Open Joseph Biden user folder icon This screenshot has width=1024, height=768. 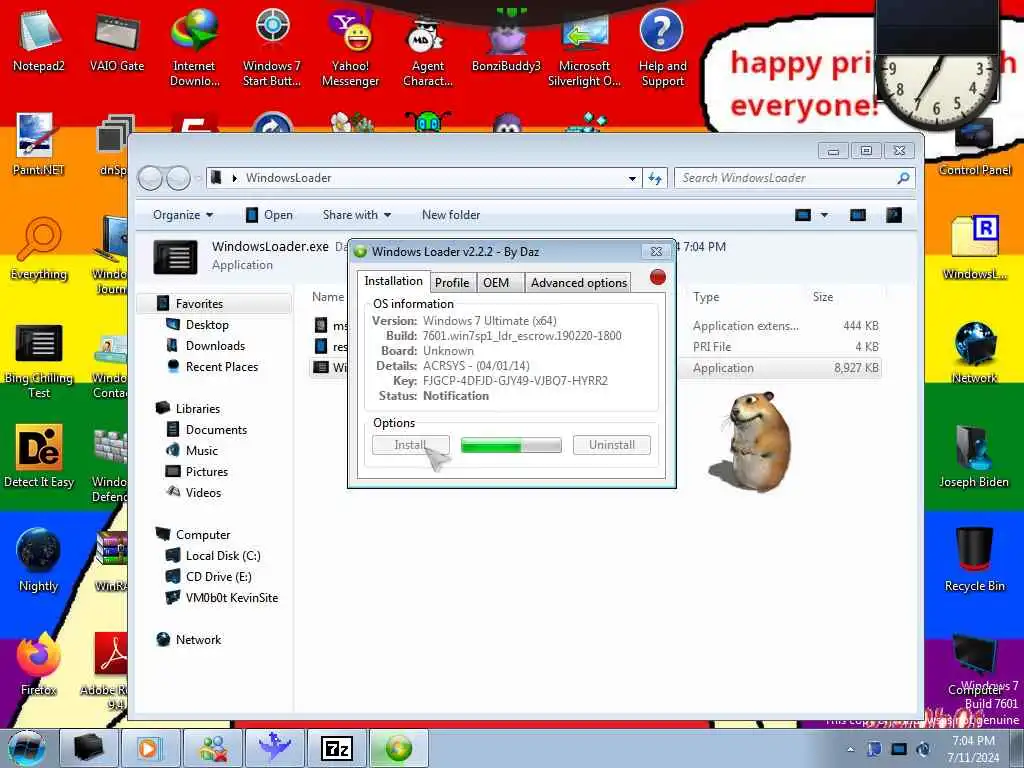click(x=974, y=456)
